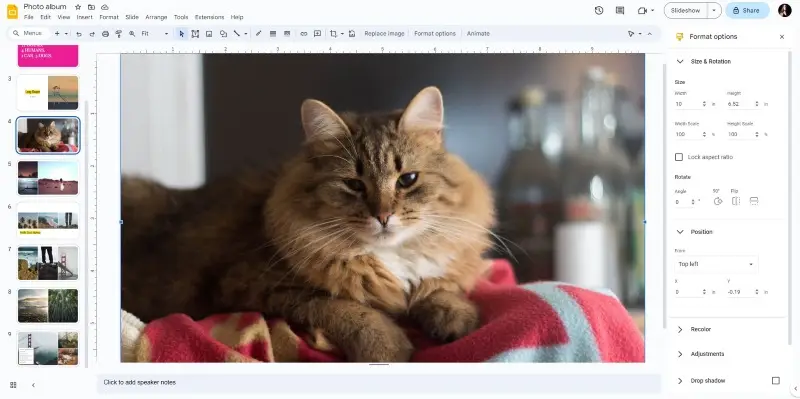
Task: Collapse the Size & Rotation section
Action: [x=680, y=61]
